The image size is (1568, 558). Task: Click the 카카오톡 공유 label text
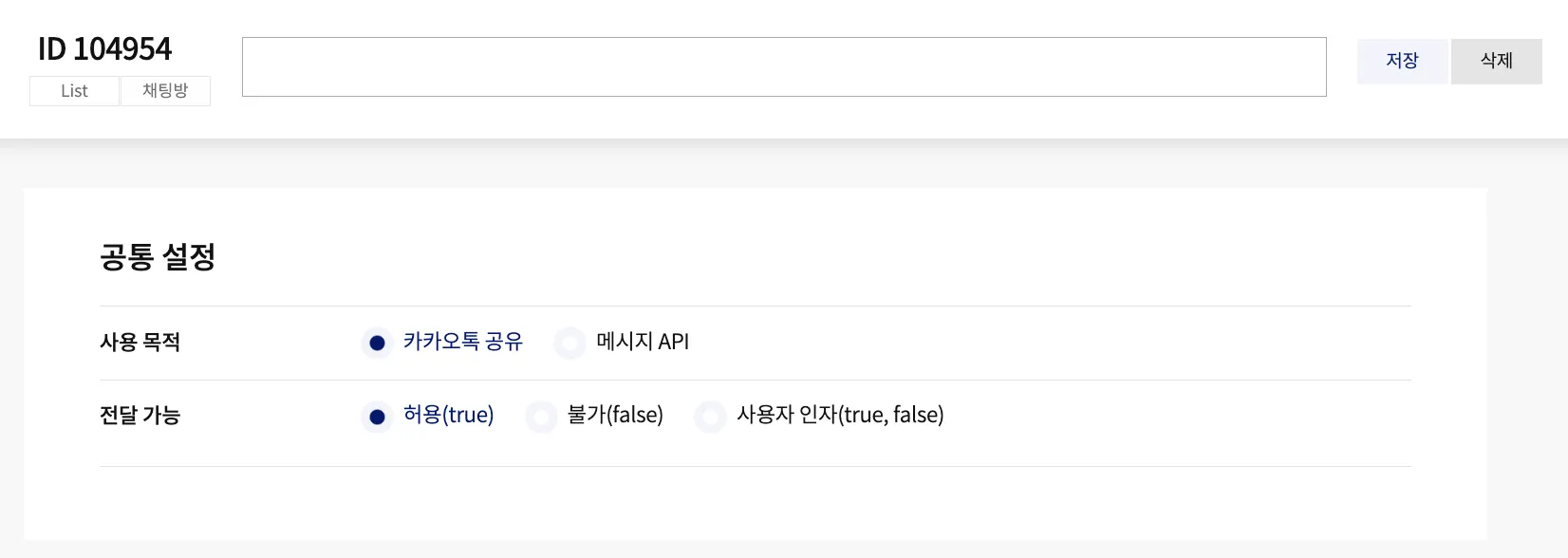[463, 342]
